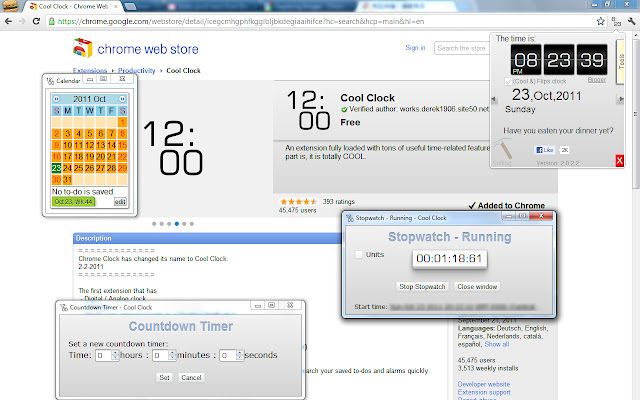Click the green Oct 23, Wk 44 button
Screen dimensions: 640x400
click(73, 202)
